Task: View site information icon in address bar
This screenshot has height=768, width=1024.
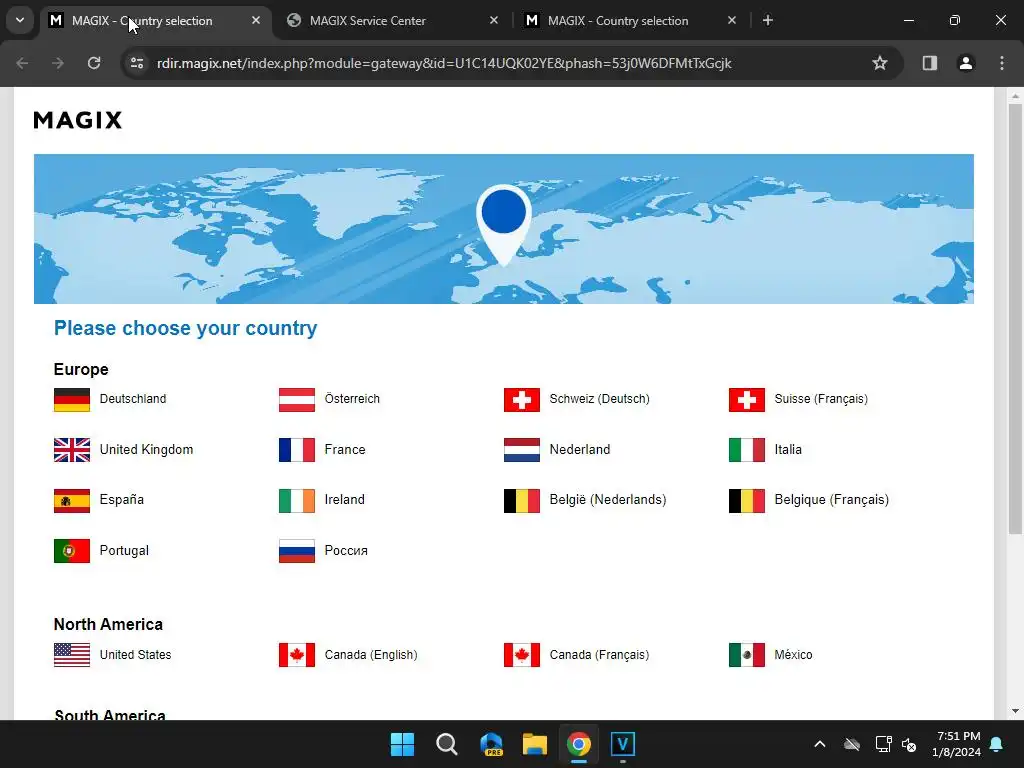Action: (x=136, y=63)
